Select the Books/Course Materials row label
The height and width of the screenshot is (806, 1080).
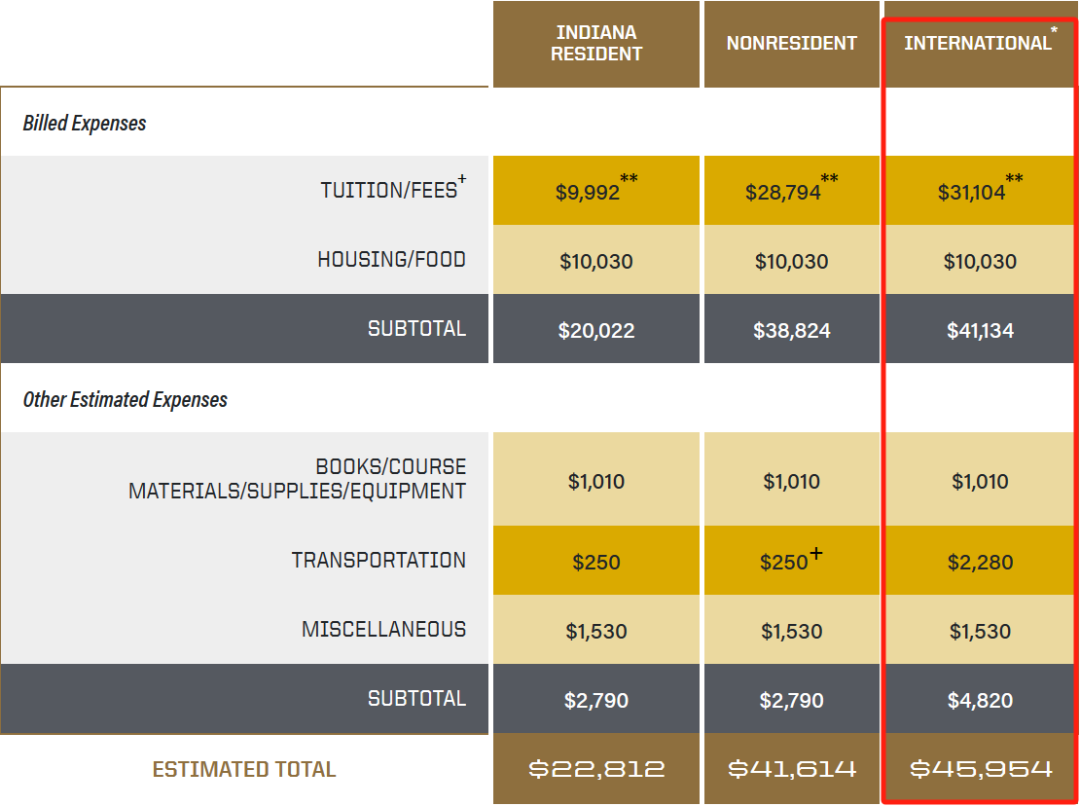pyautogui.click(x=297, y=479)
